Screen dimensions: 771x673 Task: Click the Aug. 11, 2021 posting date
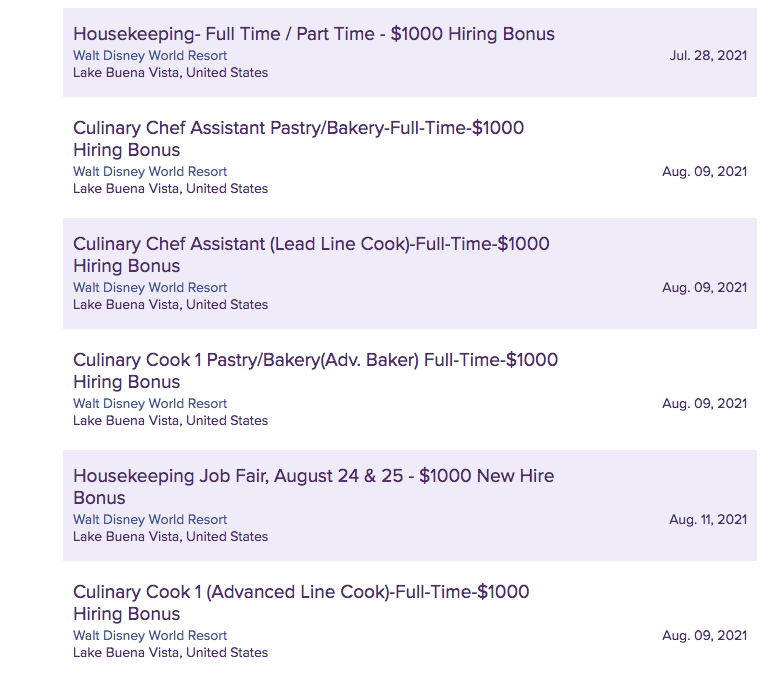tap(708, 520)
